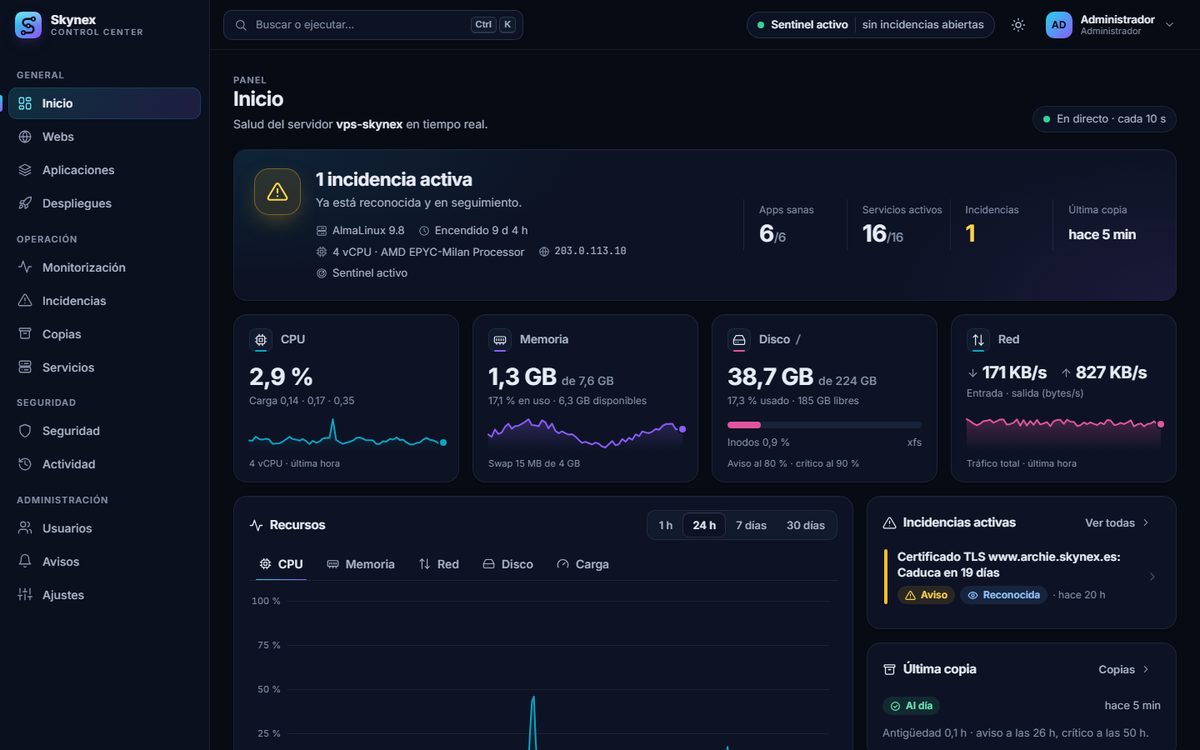This screenshot has height=750, width=1200.
Task: Click the Sentinel activo status pill
Action: (x=870, y=25)
